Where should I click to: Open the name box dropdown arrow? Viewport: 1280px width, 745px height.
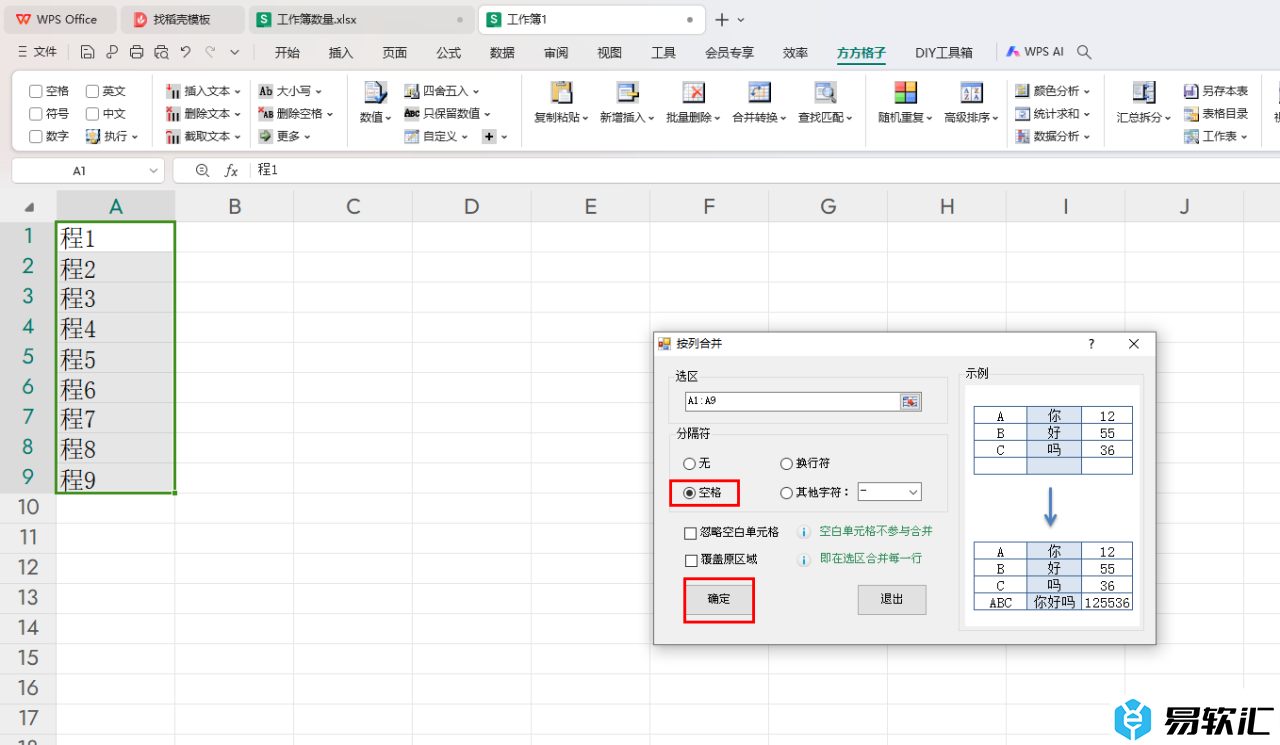(x=153, y=171)
